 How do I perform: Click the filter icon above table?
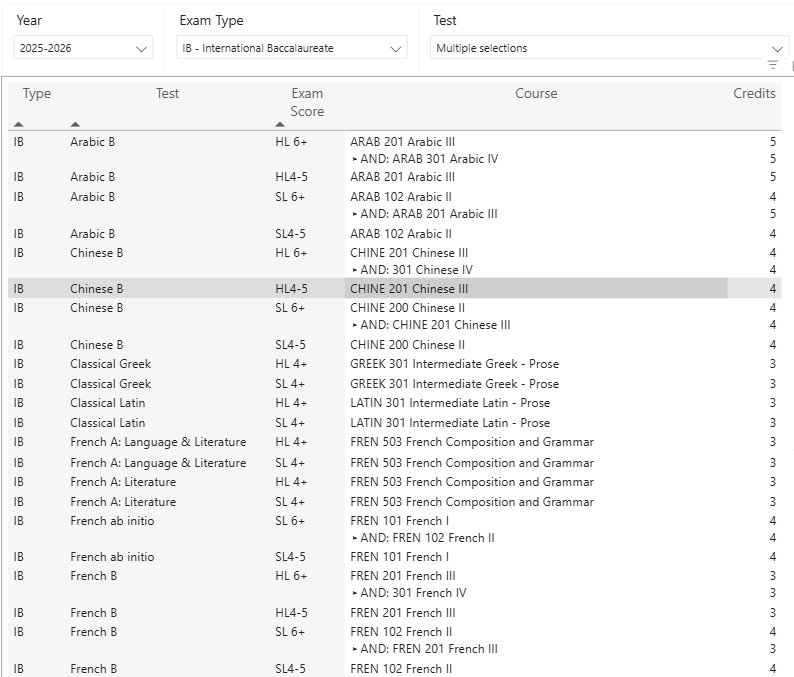pyautogui.click(x=772, y=64)
